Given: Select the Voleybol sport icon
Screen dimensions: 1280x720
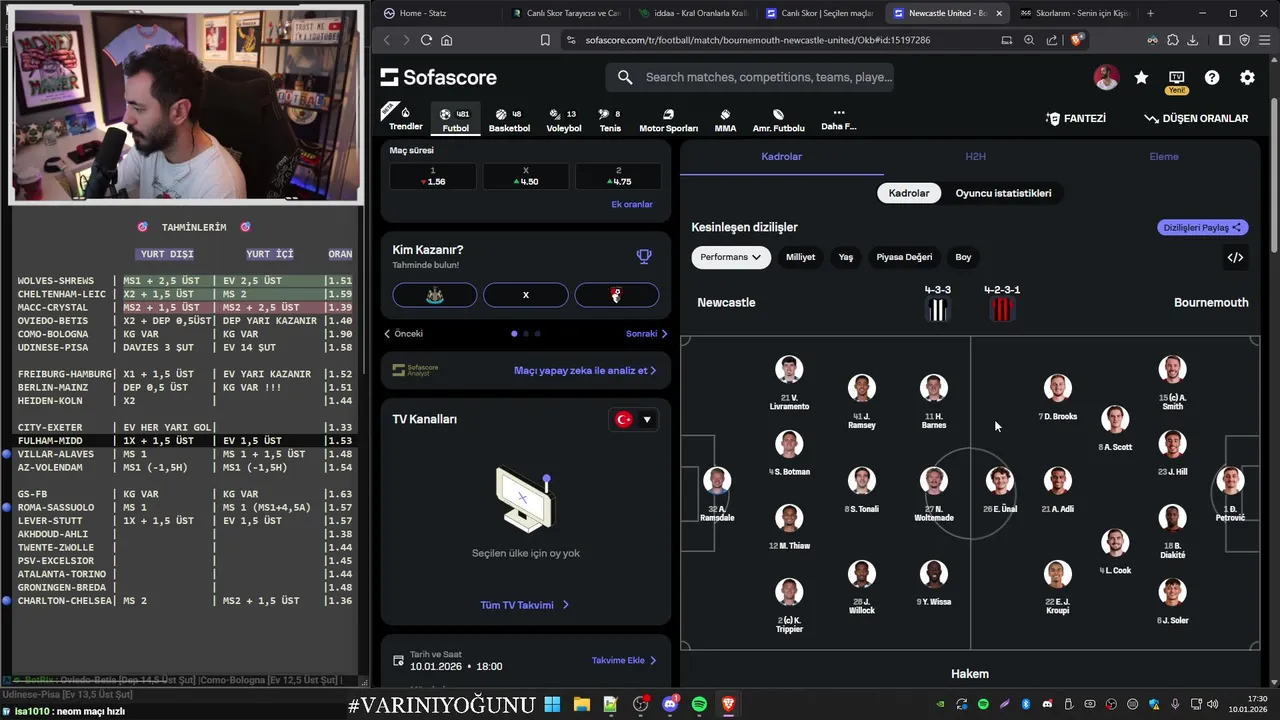Looking at the screenshot, I should [564, 120].
